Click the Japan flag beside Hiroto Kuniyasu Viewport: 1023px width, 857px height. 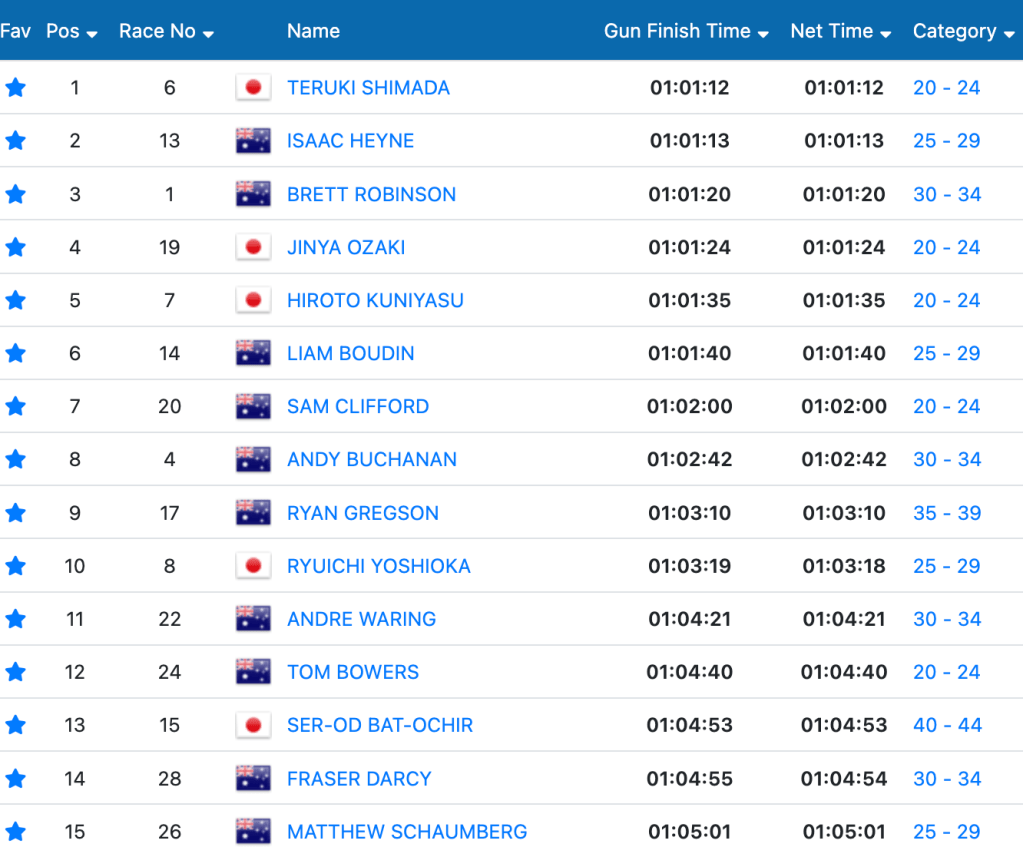[253, 300]
